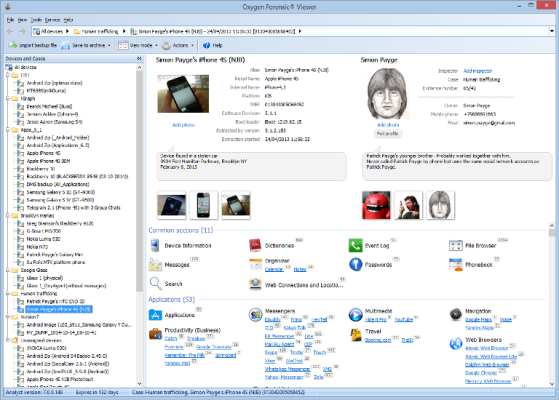Open Help from the toolbar

pos(212,45)
